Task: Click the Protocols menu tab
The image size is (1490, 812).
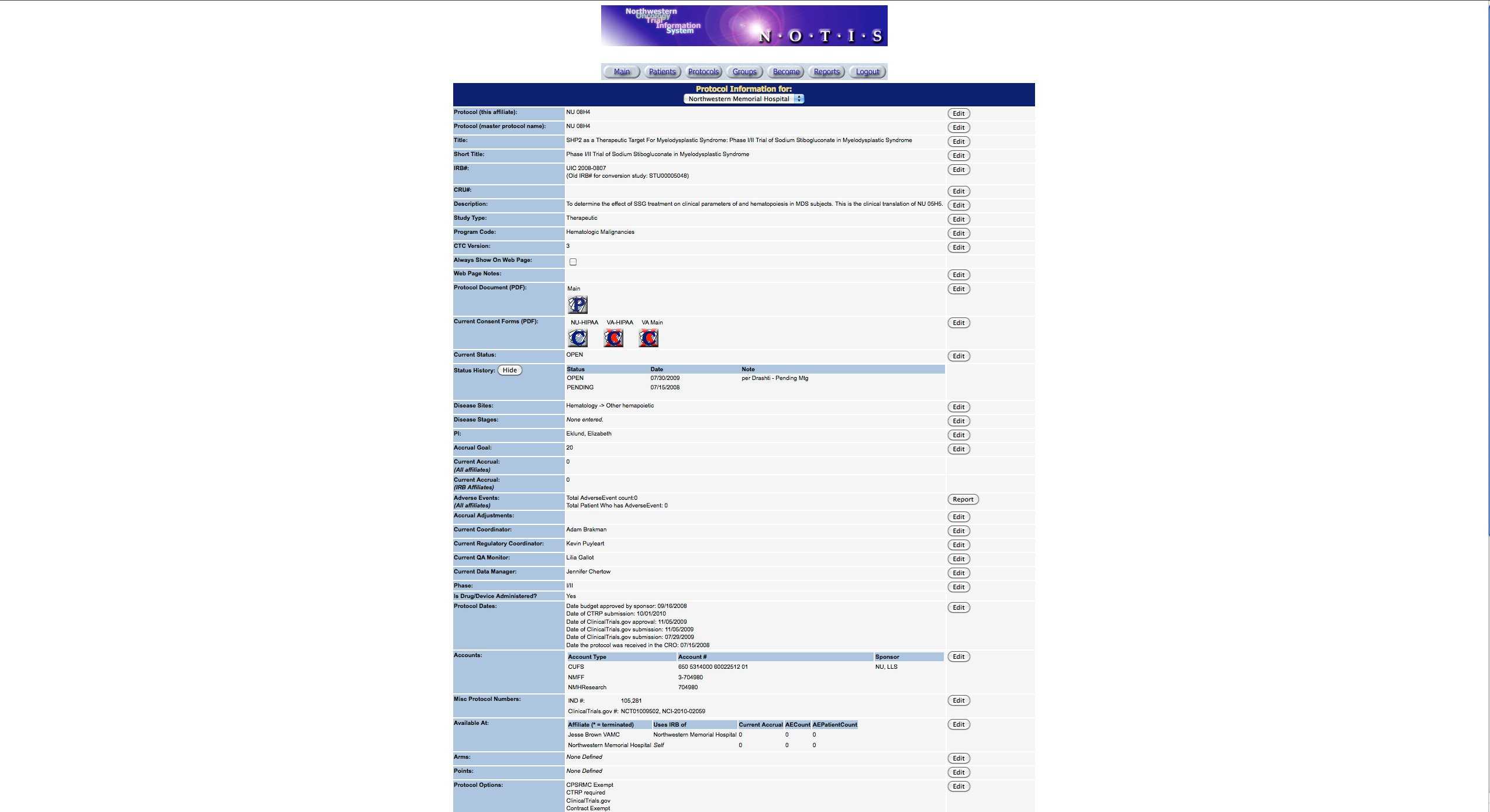Action: point(703,70)
